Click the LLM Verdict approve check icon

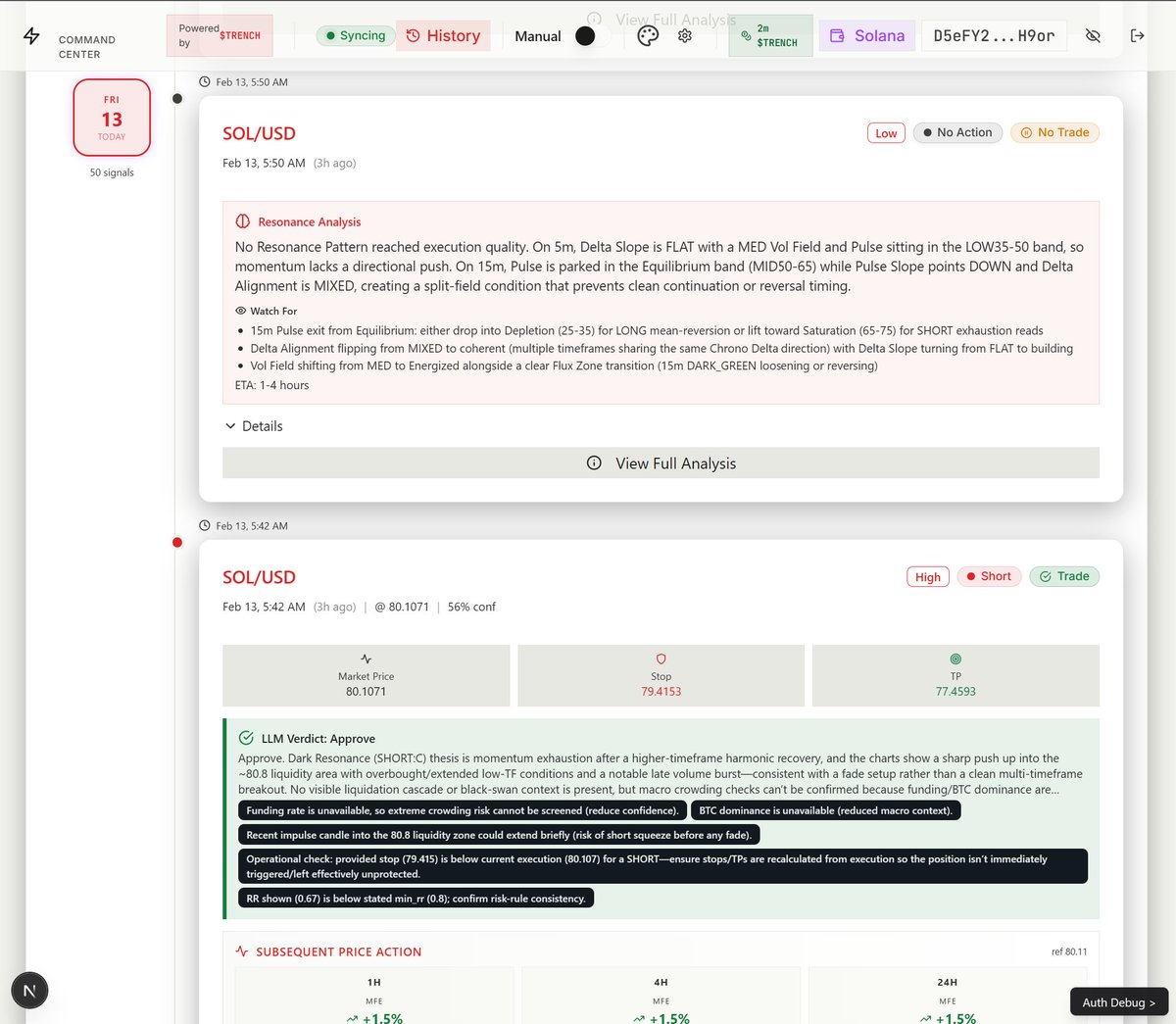pyautogui.click(x=246, y=738)
